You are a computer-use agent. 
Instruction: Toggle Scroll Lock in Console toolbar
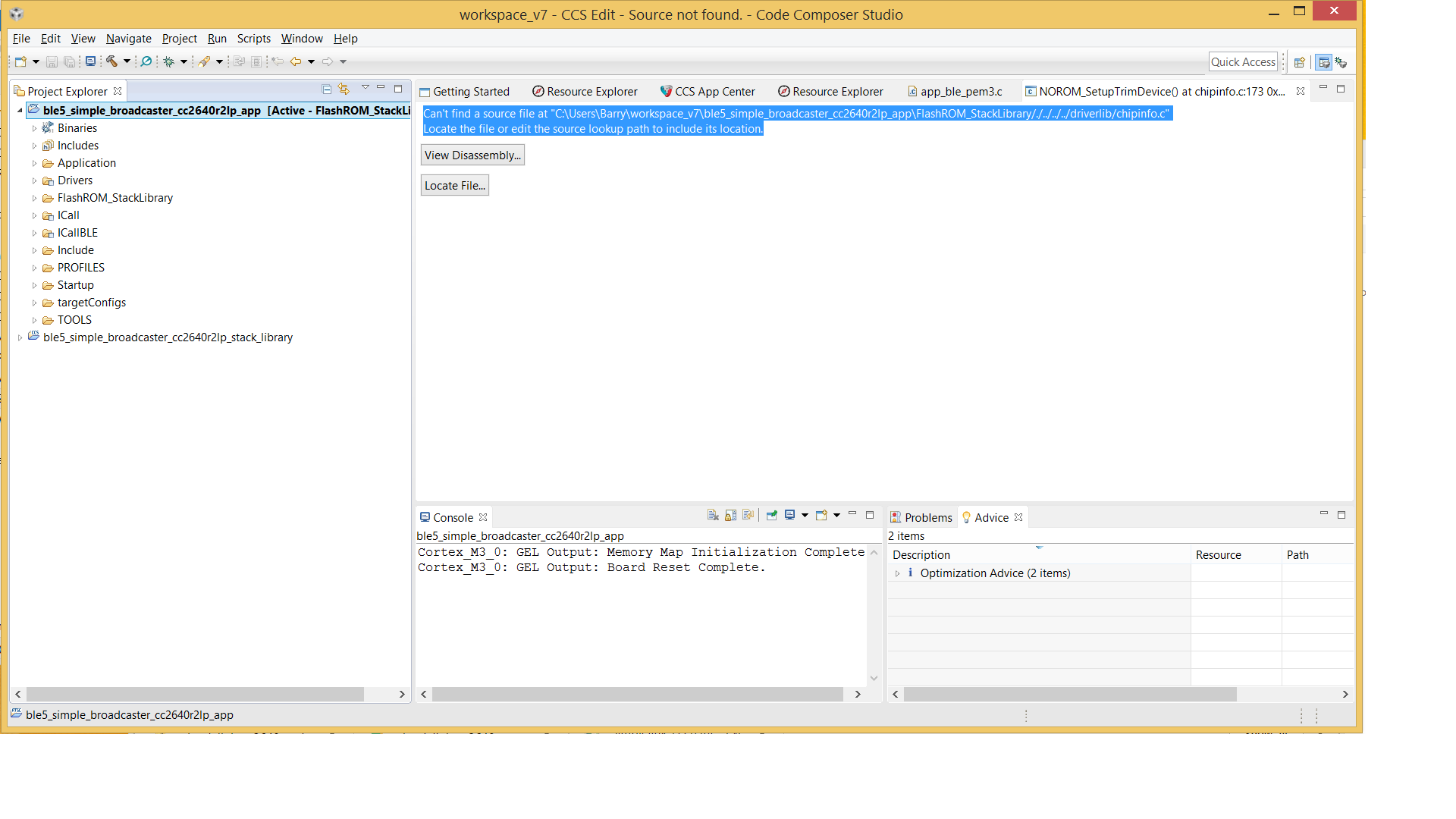[x=731, y=516]
